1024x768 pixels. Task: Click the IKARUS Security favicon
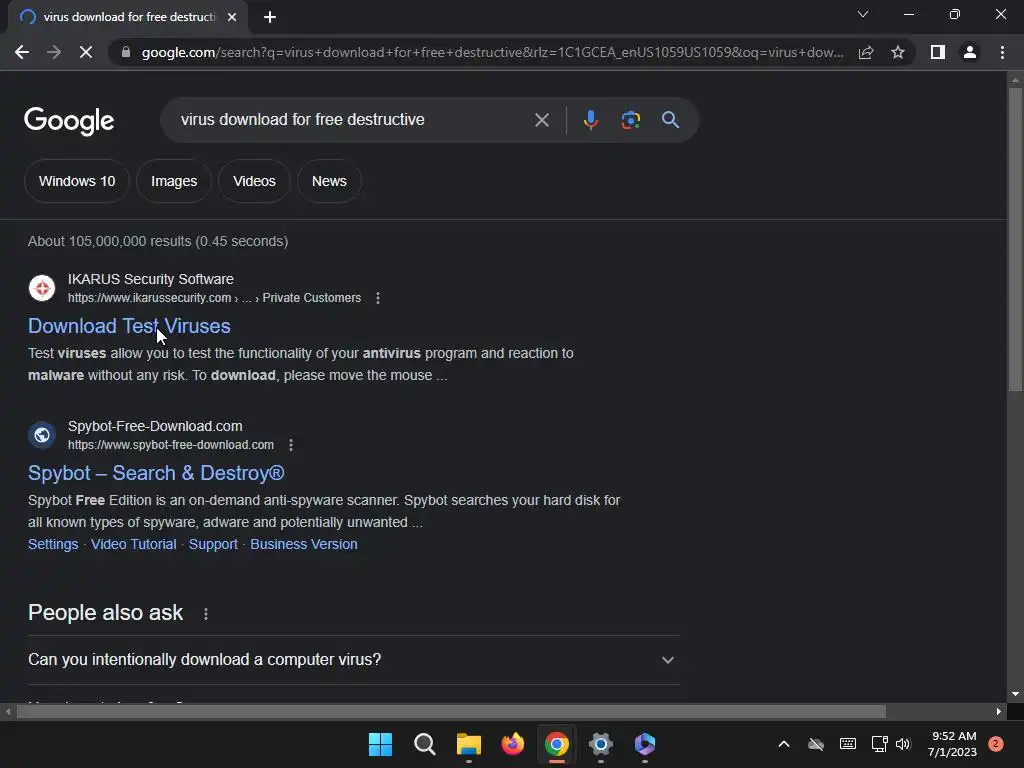[x=42, y=288]
